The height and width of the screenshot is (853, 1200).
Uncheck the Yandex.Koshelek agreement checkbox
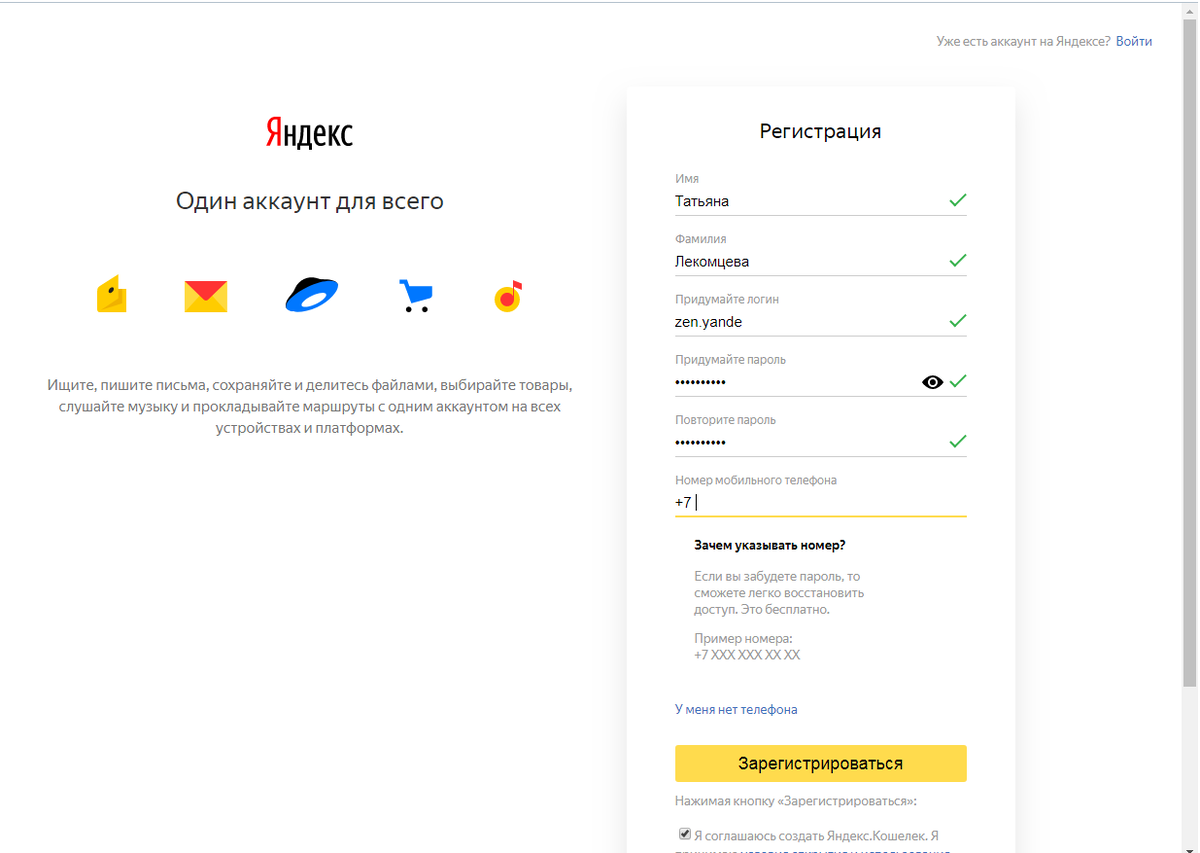[x=685, y=833]
